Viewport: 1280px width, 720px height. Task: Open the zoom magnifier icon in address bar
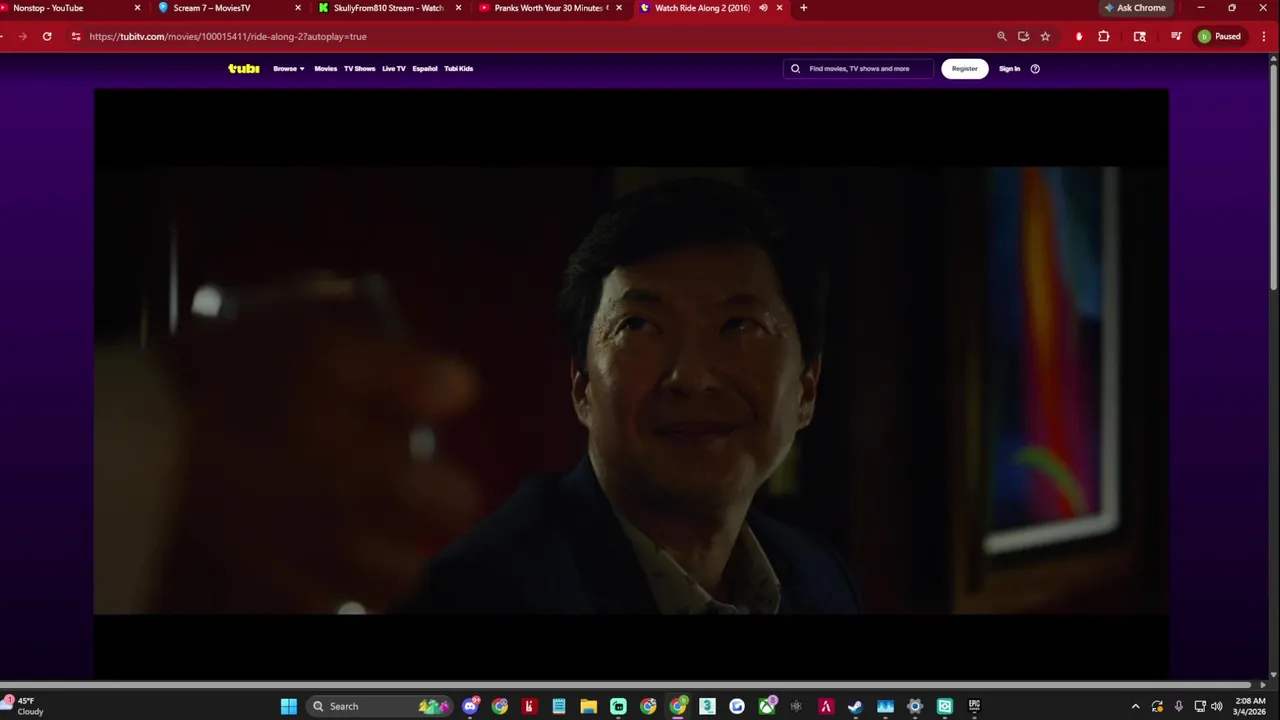(x=1002, y=36)
